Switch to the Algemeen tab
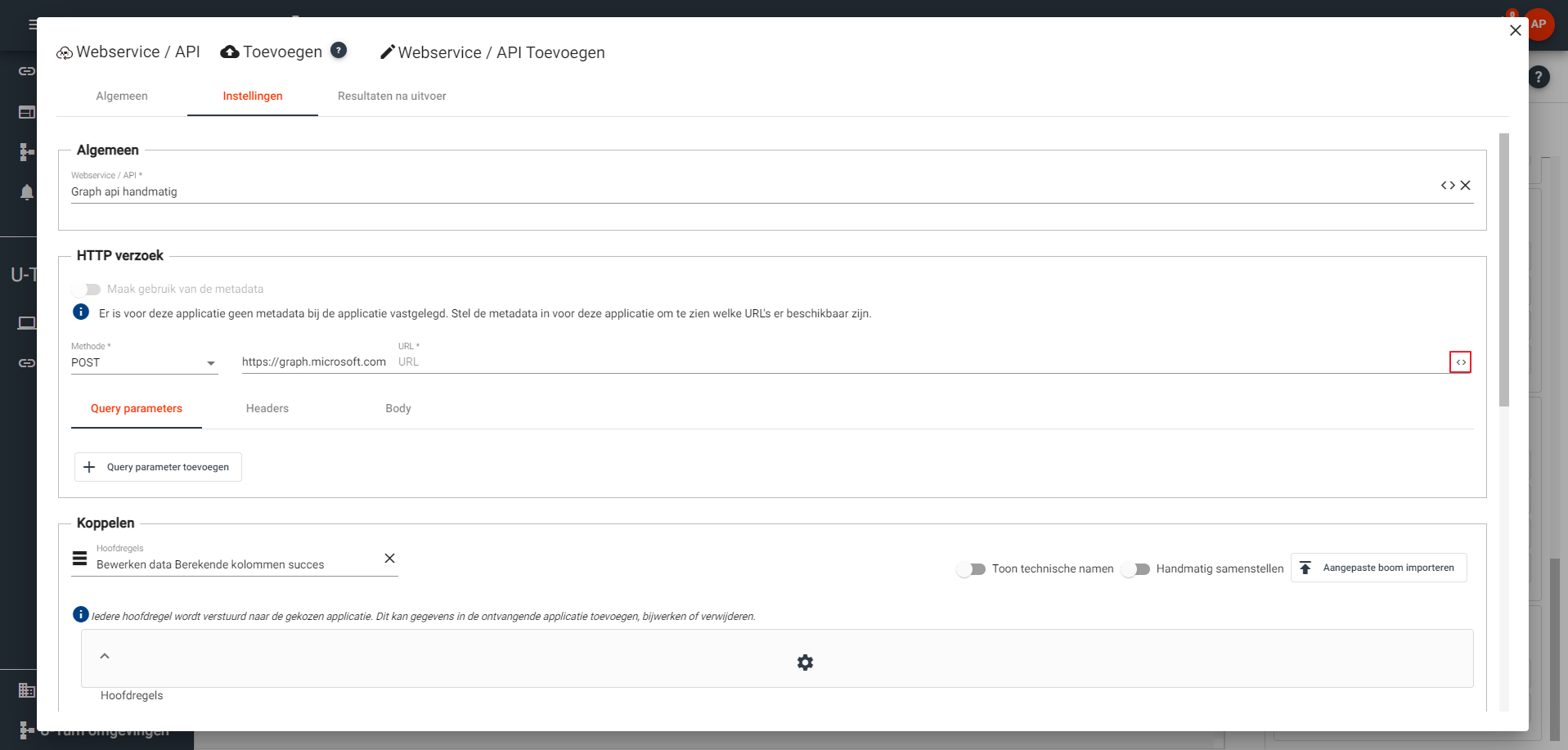Image resolution: width=1568 pixels, height=750 pixels. [122, 97]
